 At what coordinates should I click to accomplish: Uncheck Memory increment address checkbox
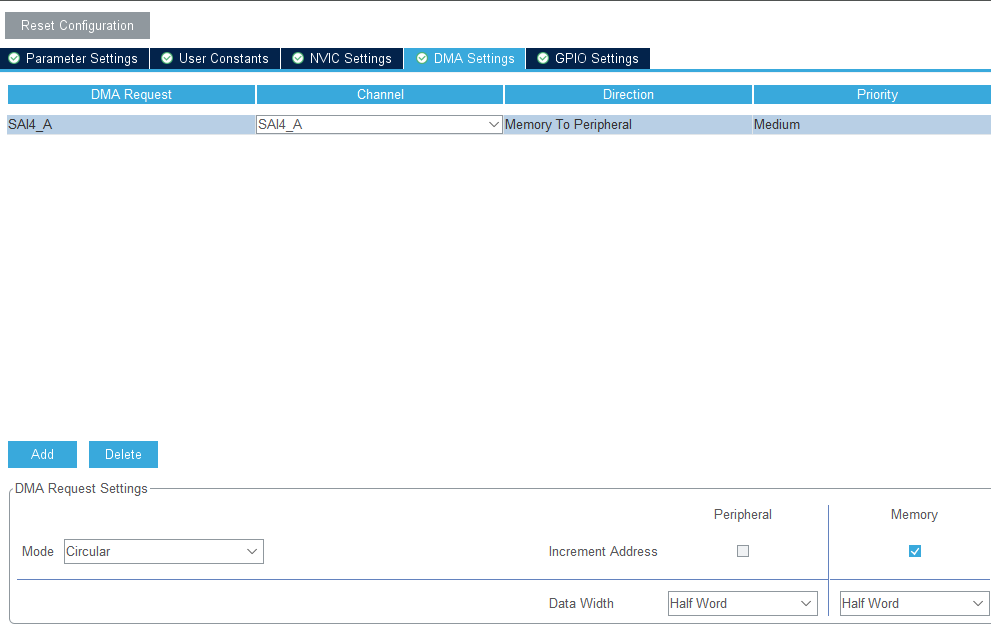(x=915, y=551)
